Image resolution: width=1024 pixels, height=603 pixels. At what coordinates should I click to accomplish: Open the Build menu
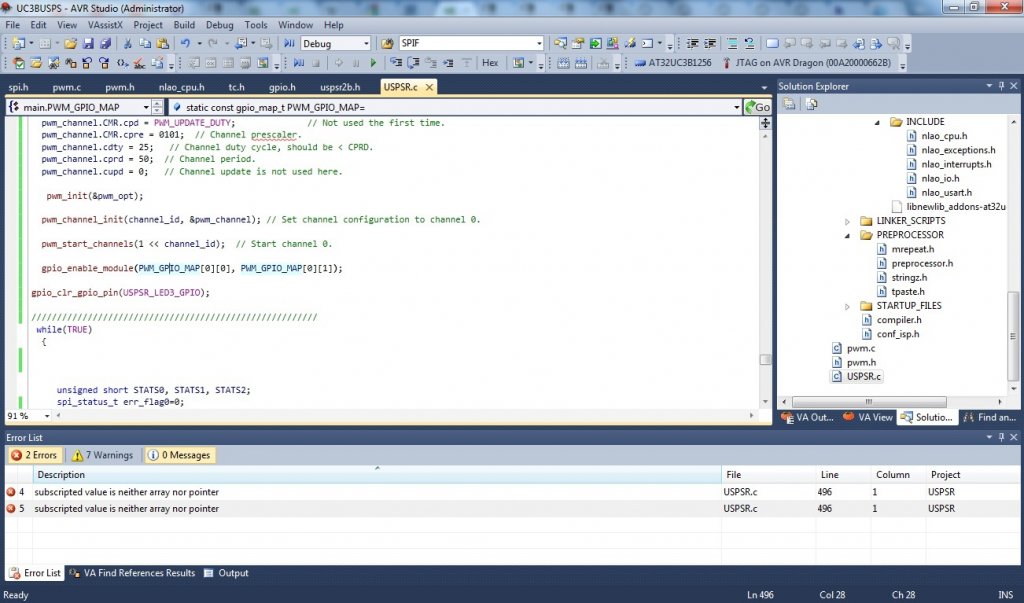point(184,25)
